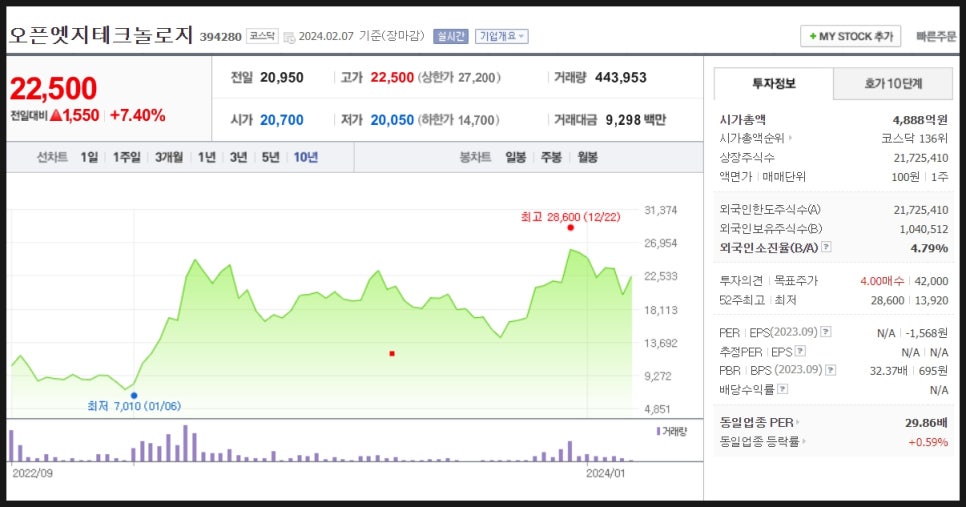Switch to the 호가 10단계 tab
This screenshot has height=507, width=966.
893,84
